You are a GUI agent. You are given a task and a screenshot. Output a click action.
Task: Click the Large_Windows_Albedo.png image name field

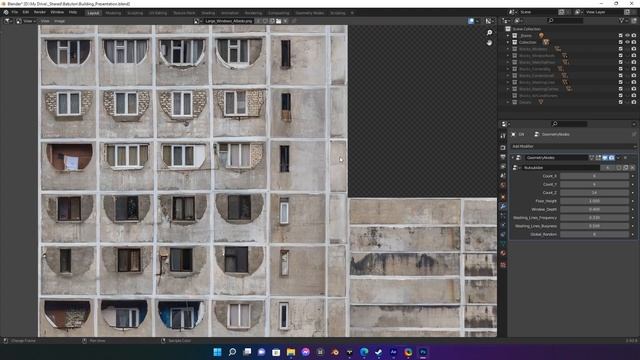point(228,21)
